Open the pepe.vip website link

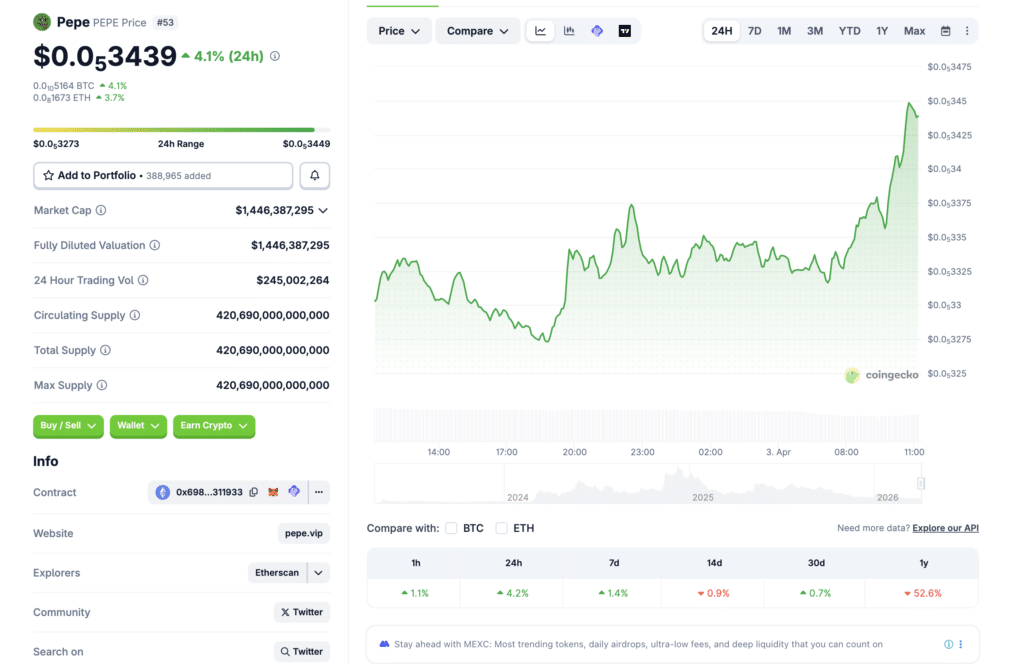[304, 533]
